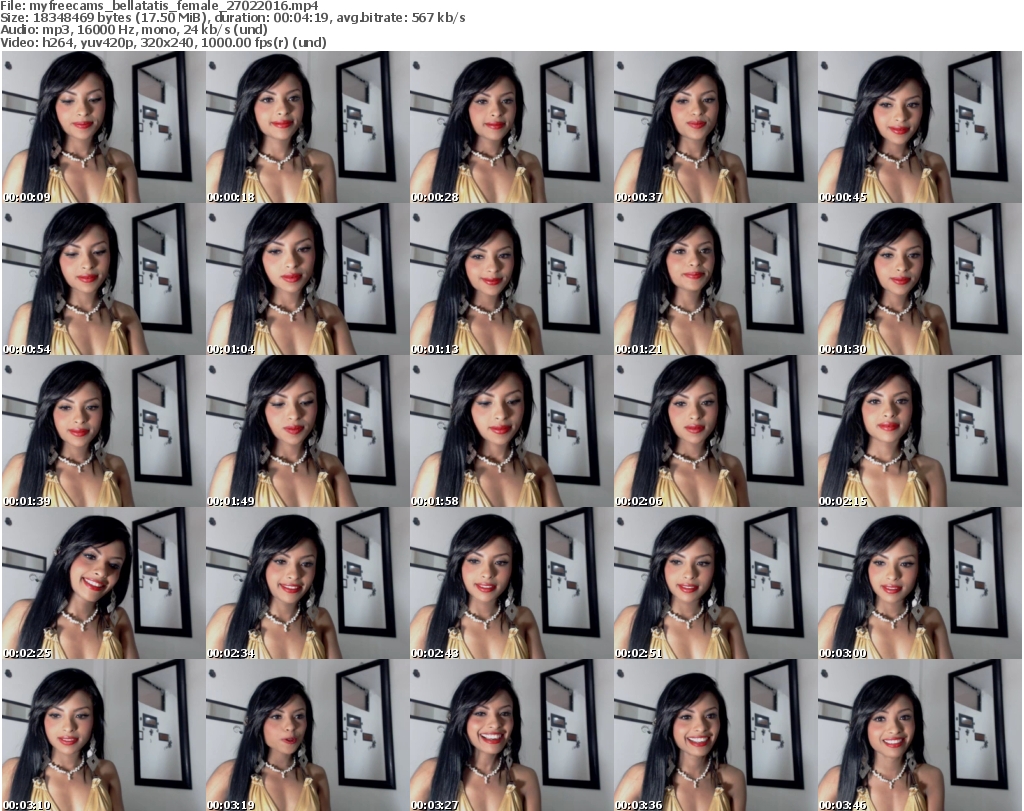Click the thumbnail frame at 00:00:09
The height and width of the screenshot is (811, 1024).
[103, 127]
